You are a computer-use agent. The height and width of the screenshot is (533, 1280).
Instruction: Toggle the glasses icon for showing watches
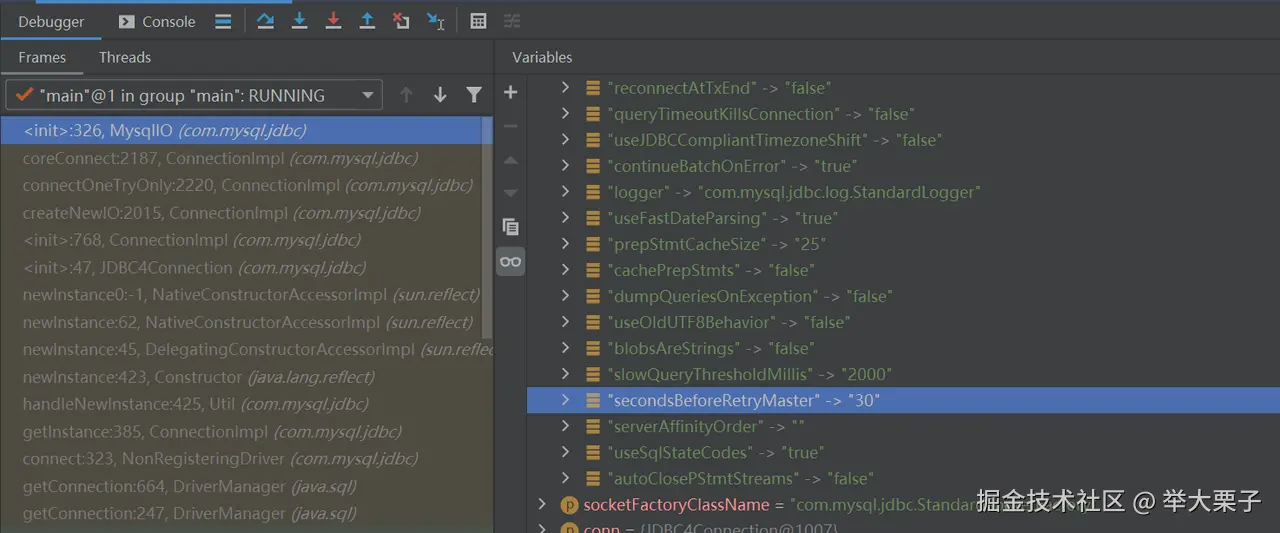(510, 262)
